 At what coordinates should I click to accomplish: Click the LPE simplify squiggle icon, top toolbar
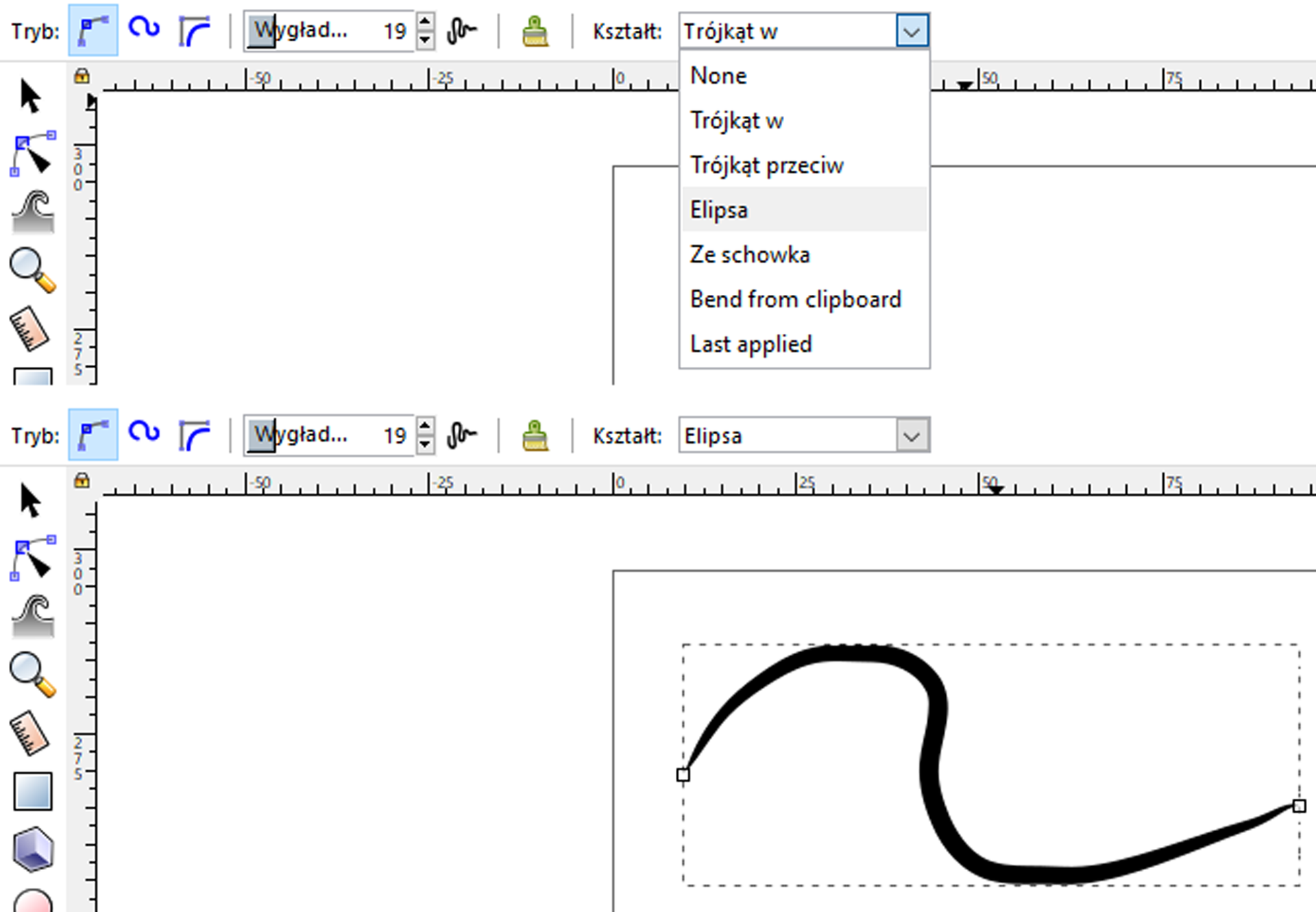click(x=462, y=31)
